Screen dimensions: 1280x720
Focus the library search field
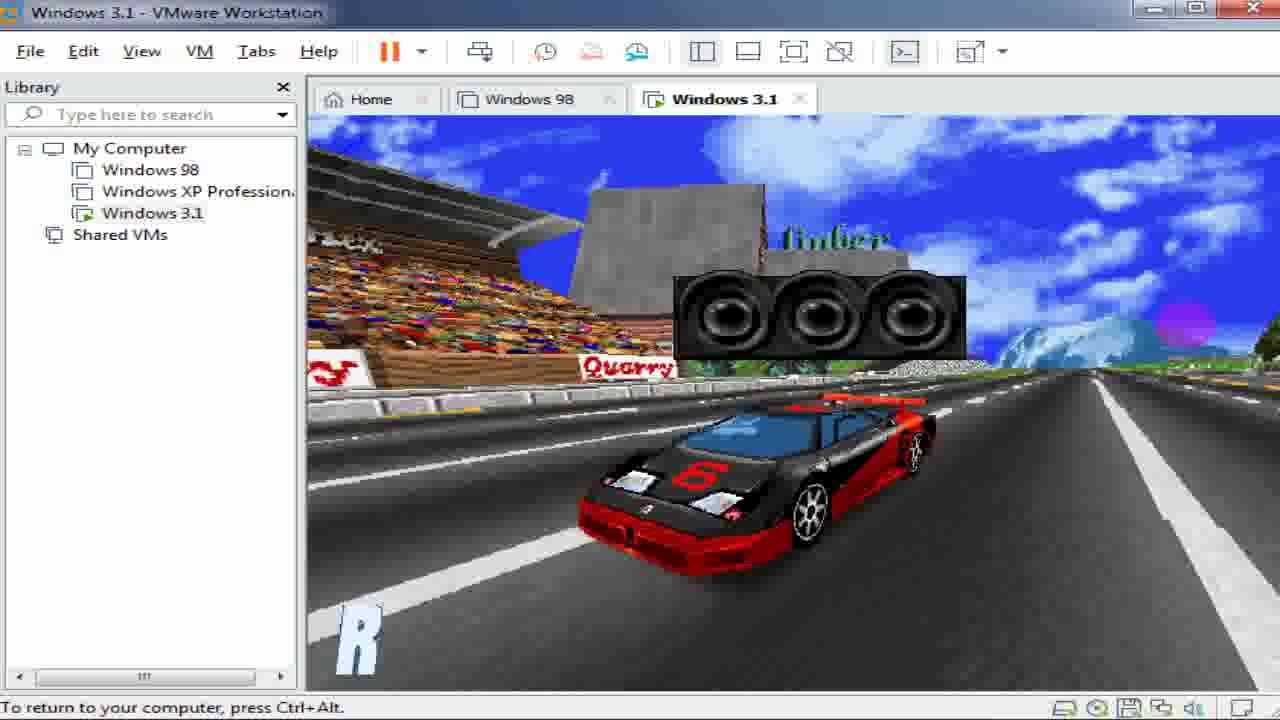pyautogui.click(x=150, y=115)
